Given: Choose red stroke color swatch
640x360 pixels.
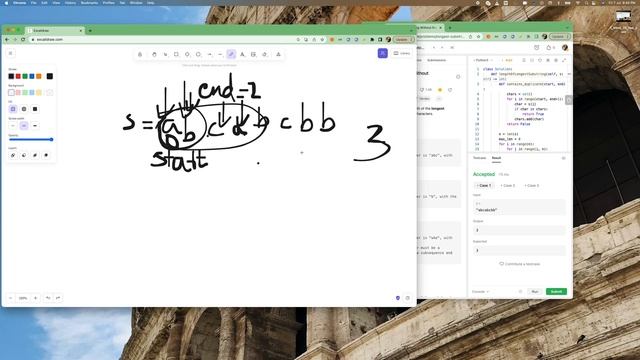Looking at the screenshot, I should tap(18, 76).
